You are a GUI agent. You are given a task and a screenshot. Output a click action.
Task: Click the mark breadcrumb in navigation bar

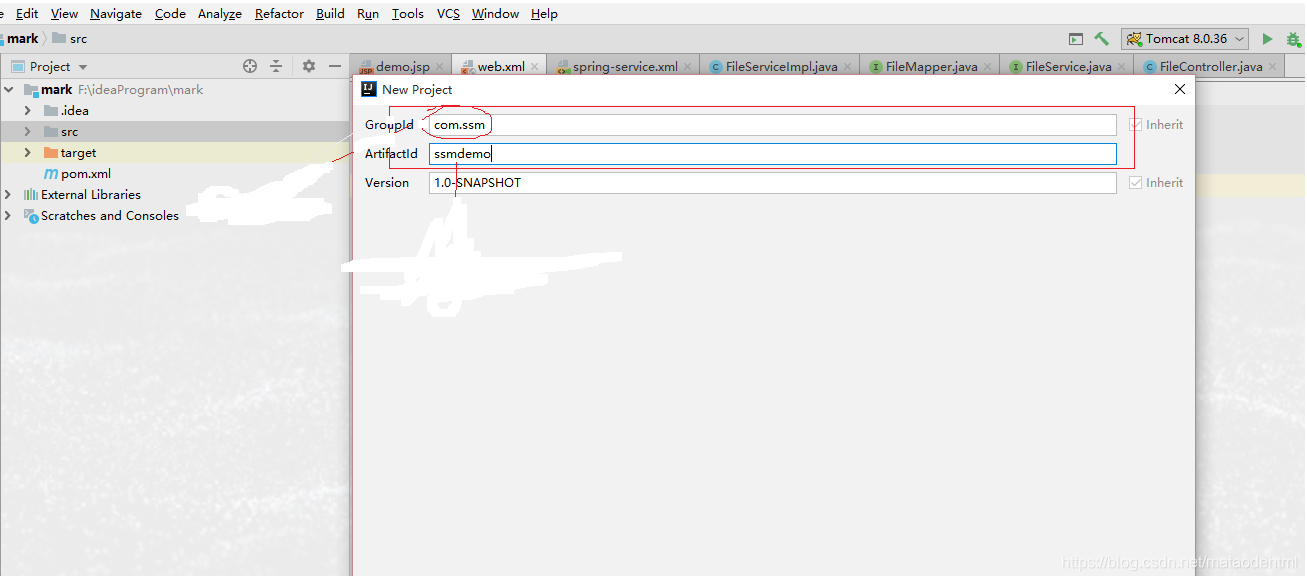coord(22,38)
